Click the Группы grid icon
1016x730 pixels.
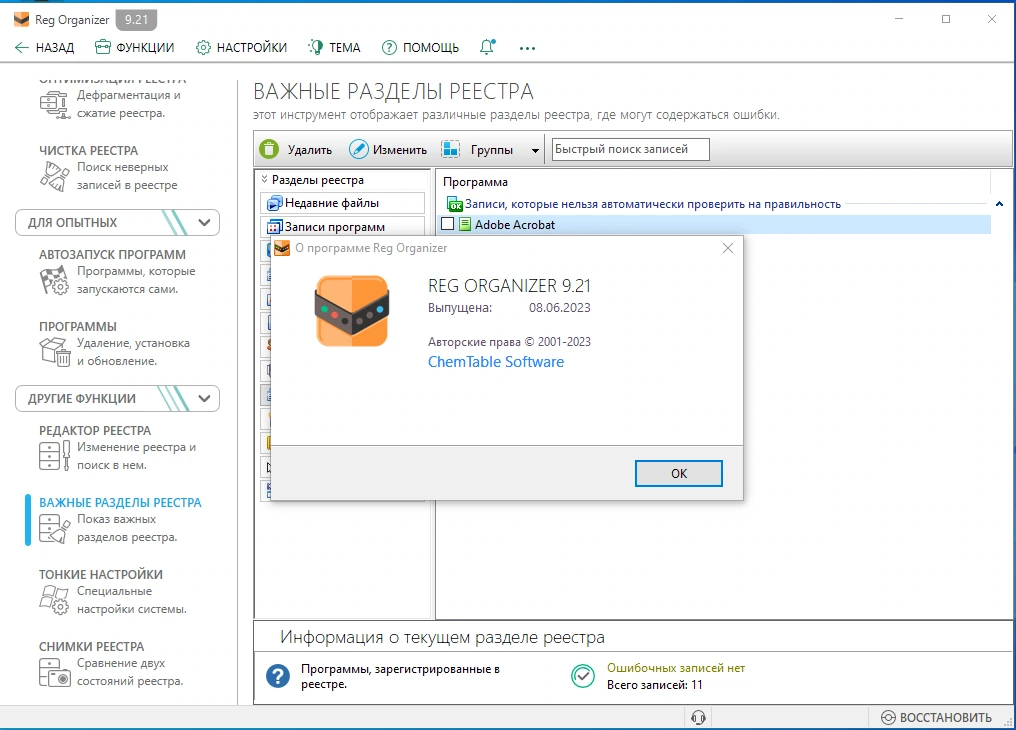451,149
